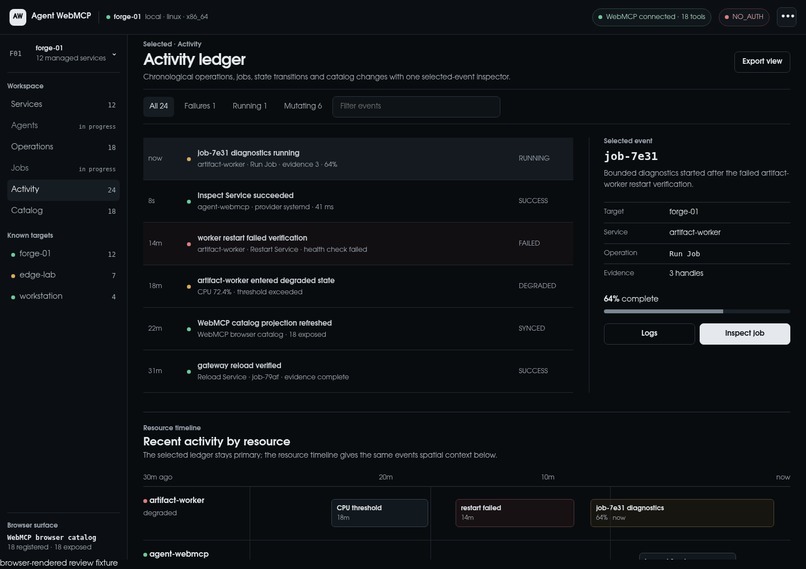Focus the Filter events input field

[416, 106]
